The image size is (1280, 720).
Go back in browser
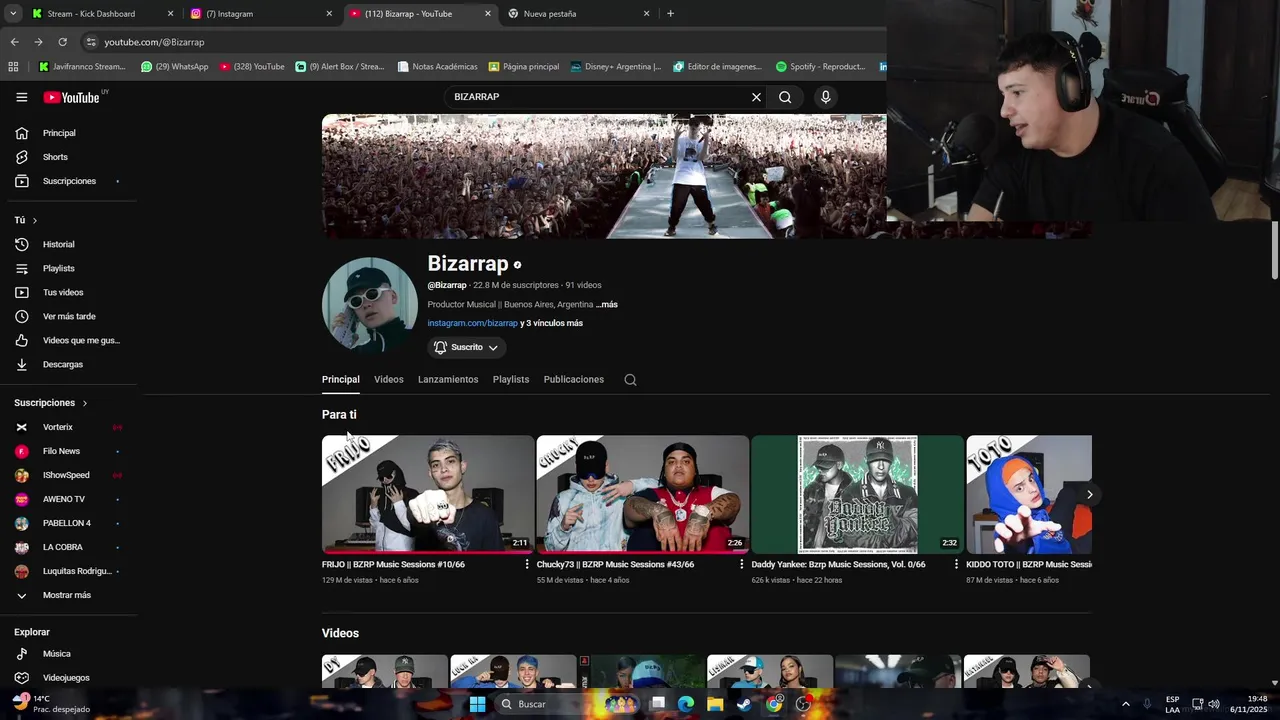point(14,42)
